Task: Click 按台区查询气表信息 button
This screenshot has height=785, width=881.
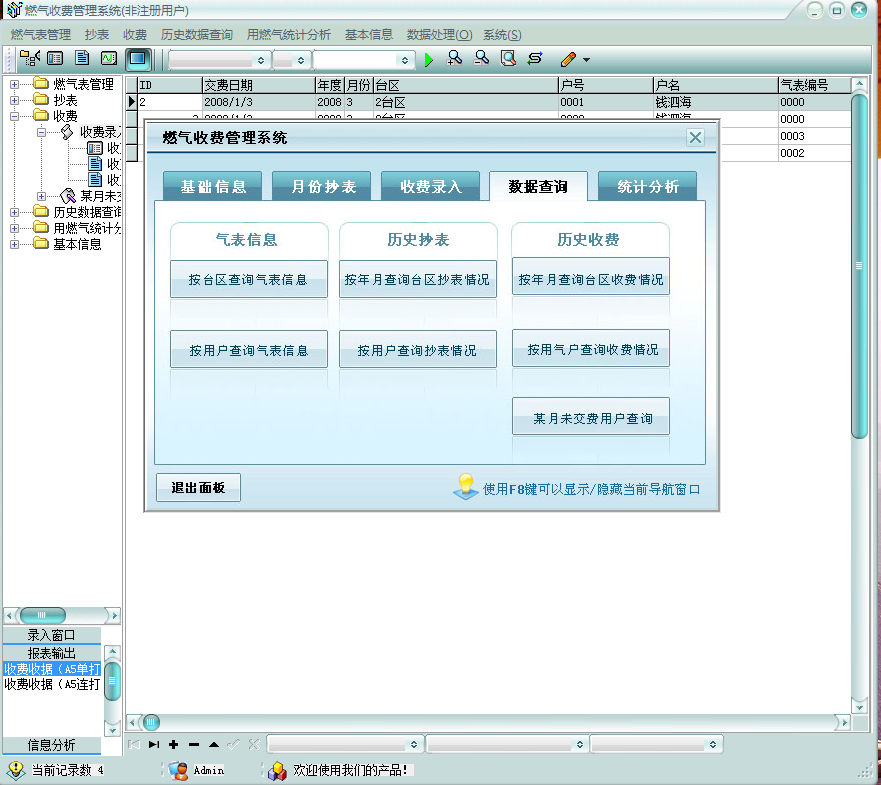Action: 248,279
